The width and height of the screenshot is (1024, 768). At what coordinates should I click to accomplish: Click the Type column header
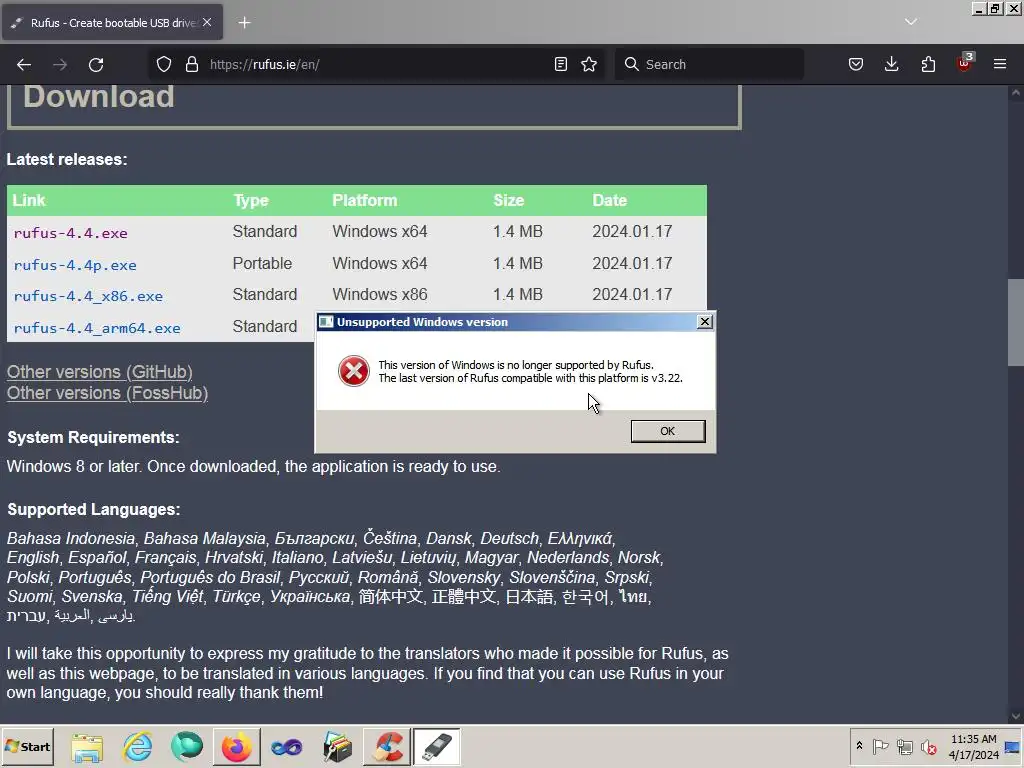click(251, 200)
